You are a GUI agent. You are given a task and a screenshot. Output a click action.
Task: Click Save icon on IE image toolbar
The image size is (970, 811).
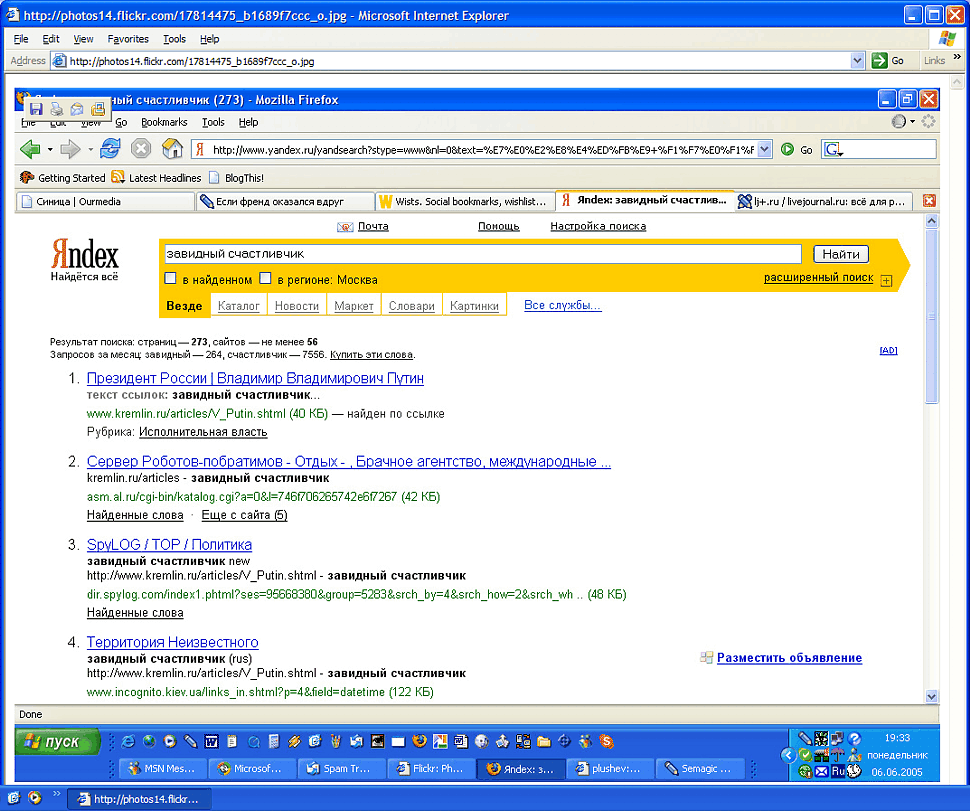[36, 109]
